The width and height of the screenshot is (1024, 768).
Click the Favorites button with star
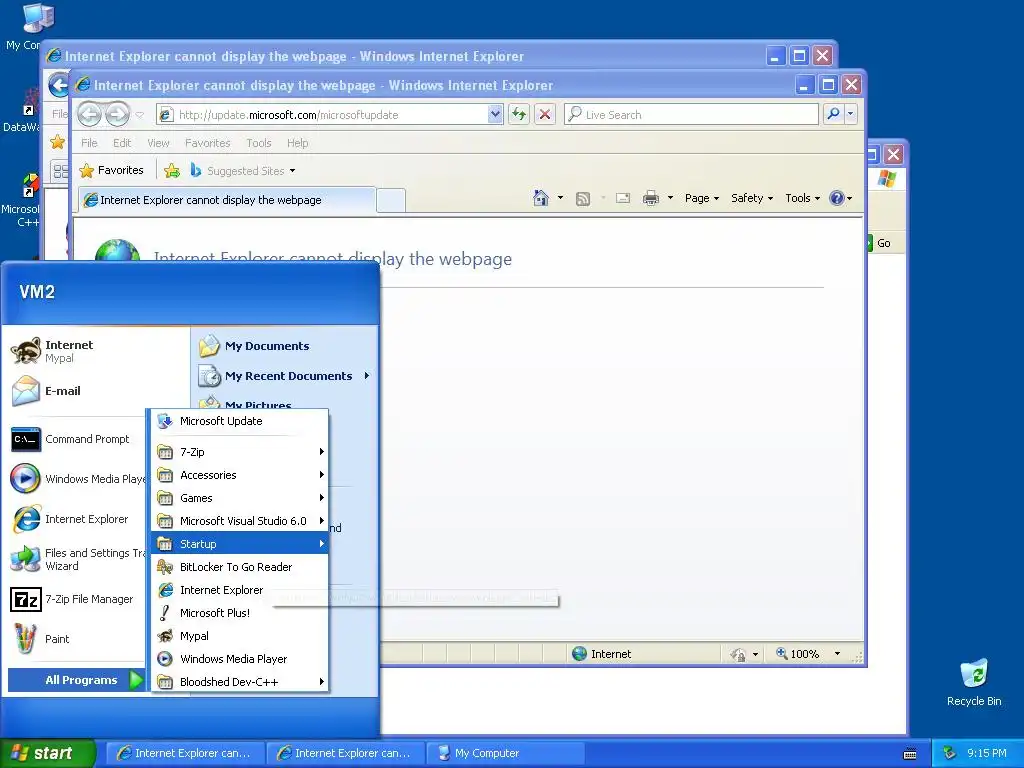(112, 171)
